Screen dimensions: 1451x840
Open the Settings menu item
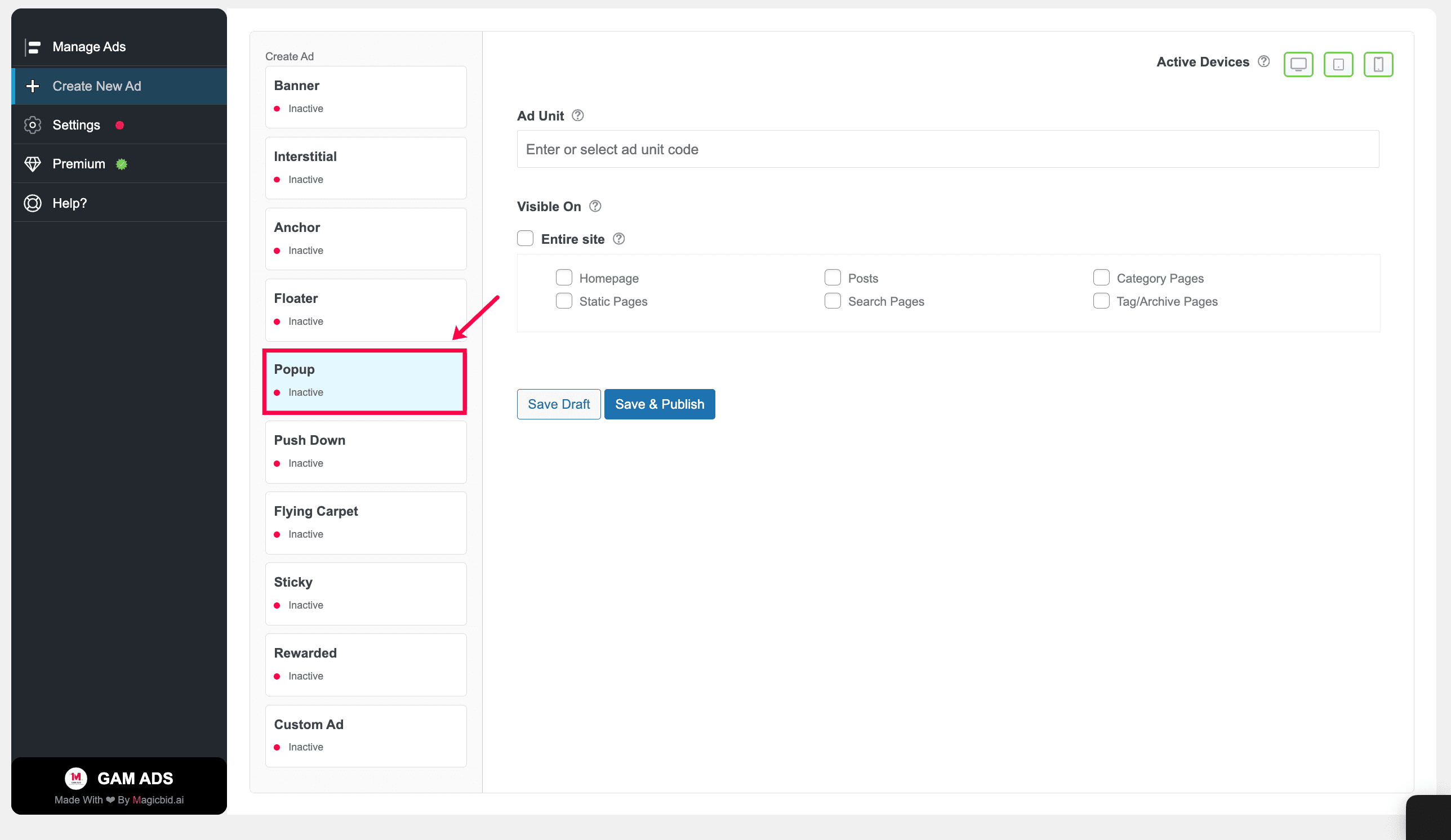[119, 125]
